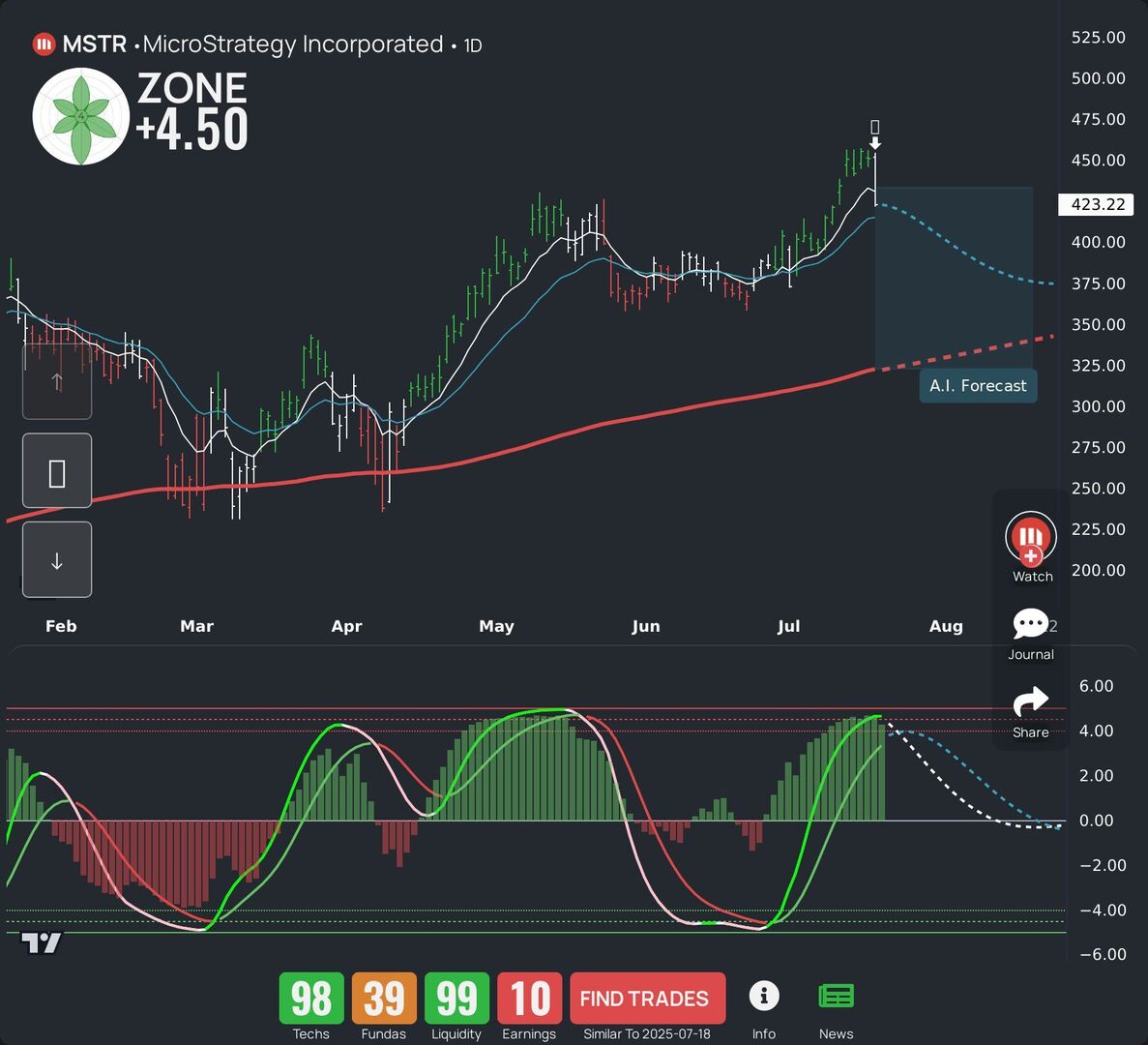The image size is (1148, 1045).
Task: Click the Jun label on time axis
Action: tap(646, 626)
